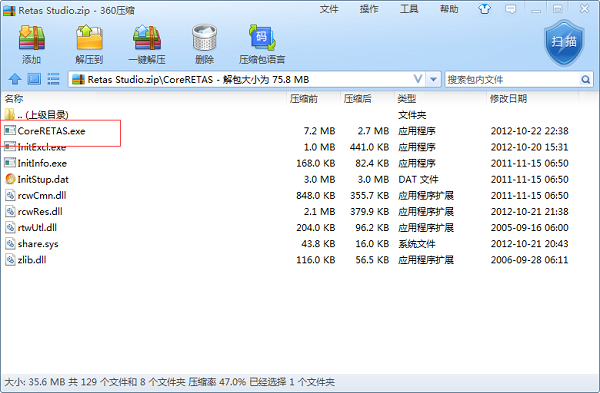Sort by 名称 column header
This screenshot has width=600, height=393.
click(x=14, y=99)
